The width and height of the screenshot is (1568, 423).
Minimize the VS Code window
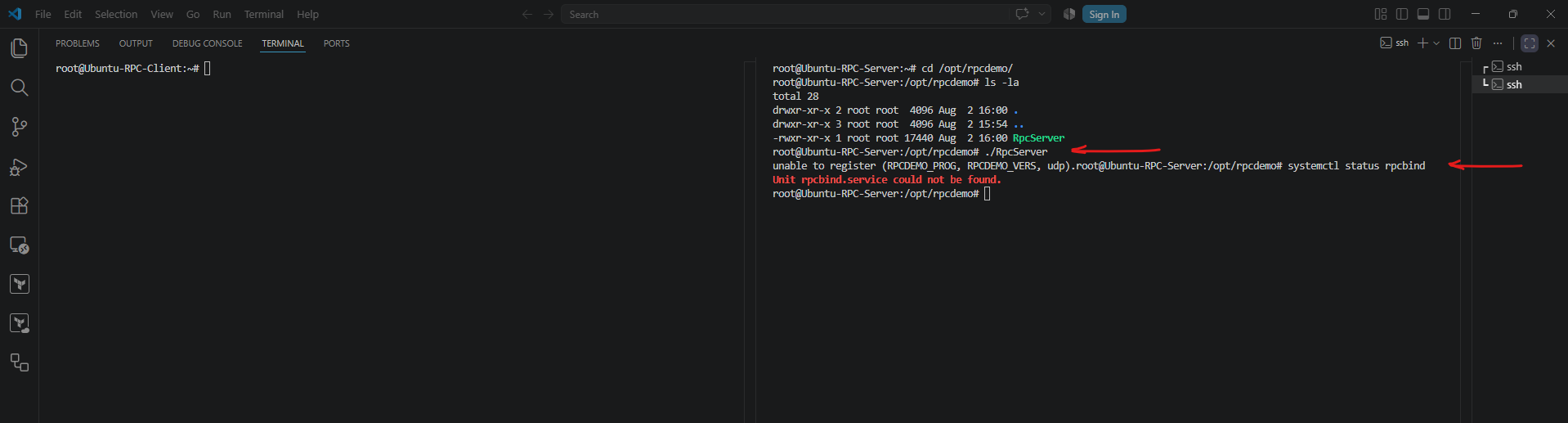[x=1475, y=14]
